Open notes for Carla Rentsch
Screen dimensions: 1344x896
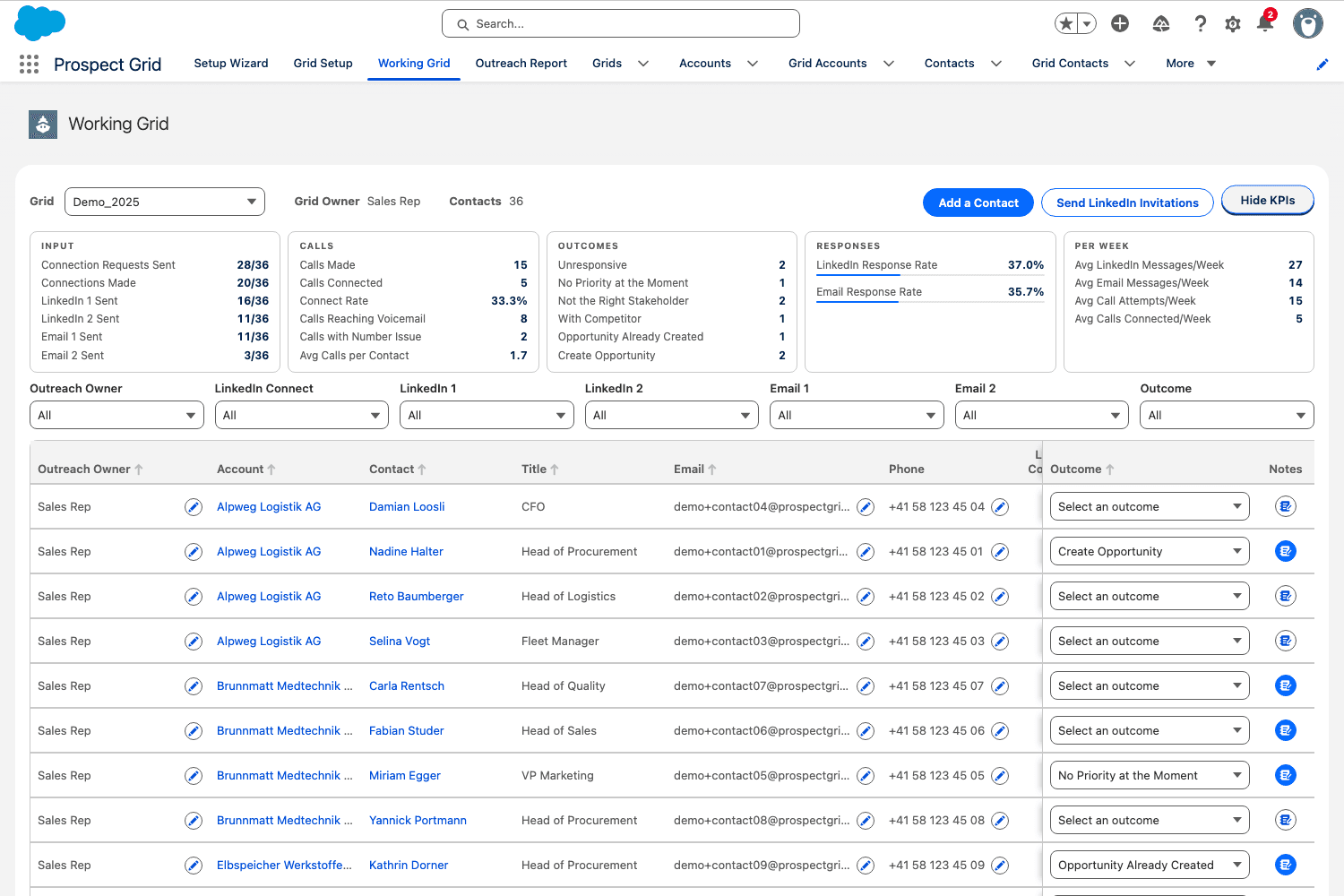point(1286,685)
